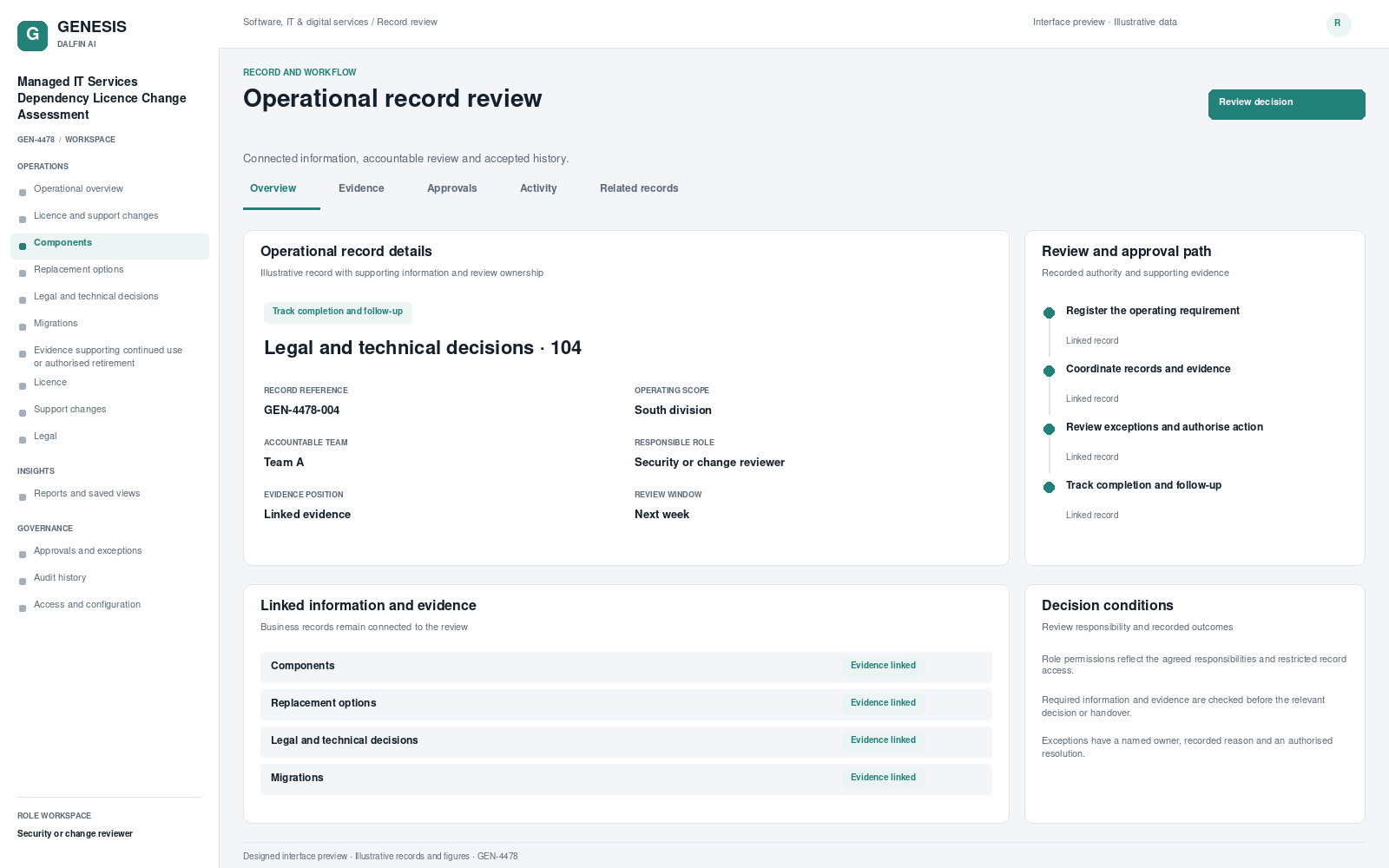This screenshot has height=868, width=1389.
Task: Click Evidence linked badge in Migrations row
Action: [883, 778]
